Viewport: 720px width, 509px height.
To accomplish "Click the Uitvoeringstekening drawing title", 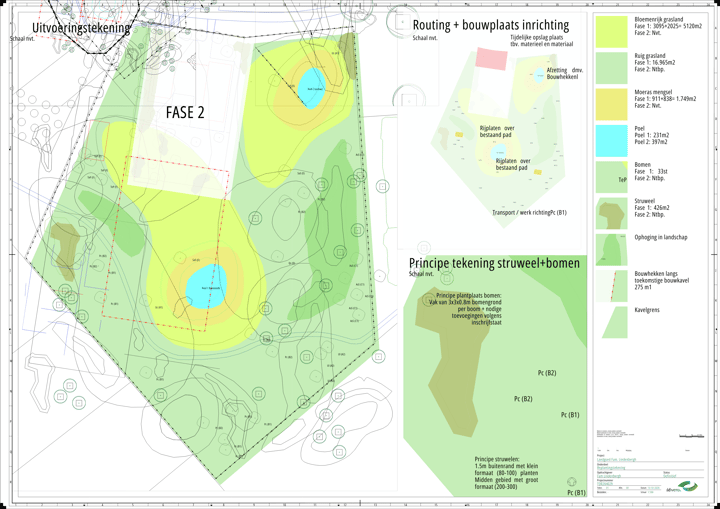I will tap(81, 28).
